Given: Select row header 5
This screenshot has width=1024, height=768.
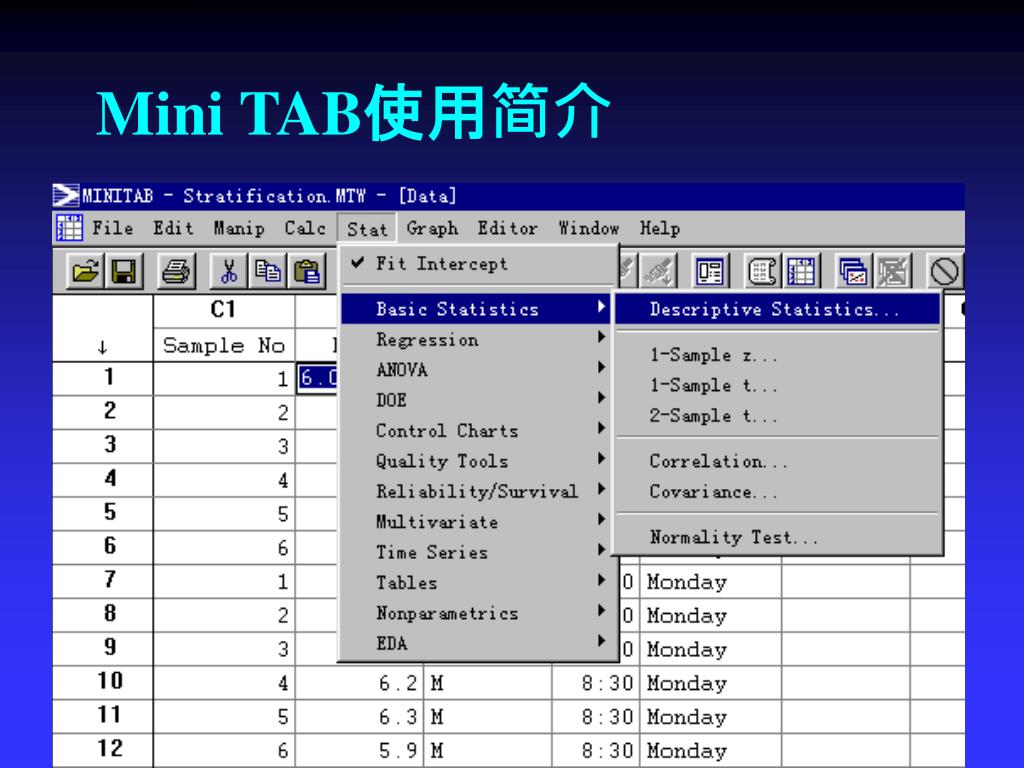Looking at the screenshot, I should pos(103,513).
